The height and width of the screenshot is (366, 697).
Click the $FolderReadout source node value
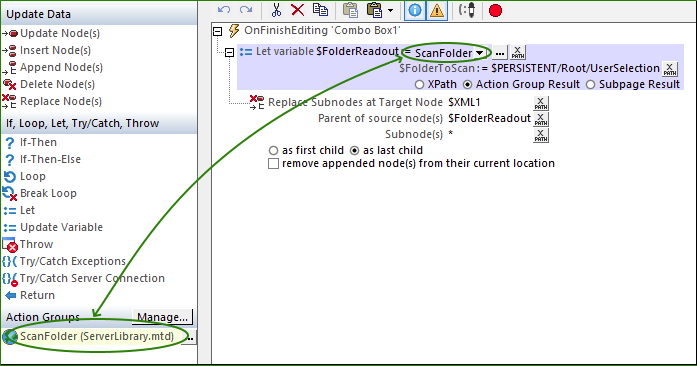coord(489,118)
